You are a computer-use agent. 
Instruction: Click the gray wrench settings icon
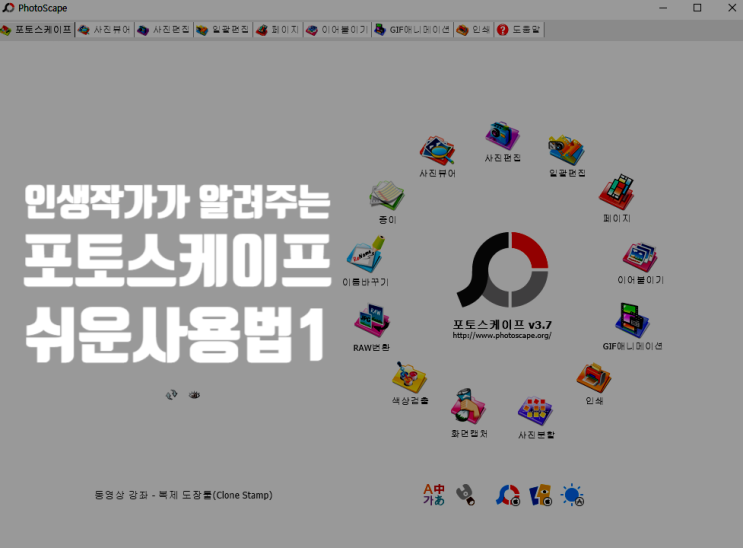click(x=465, y=495)
